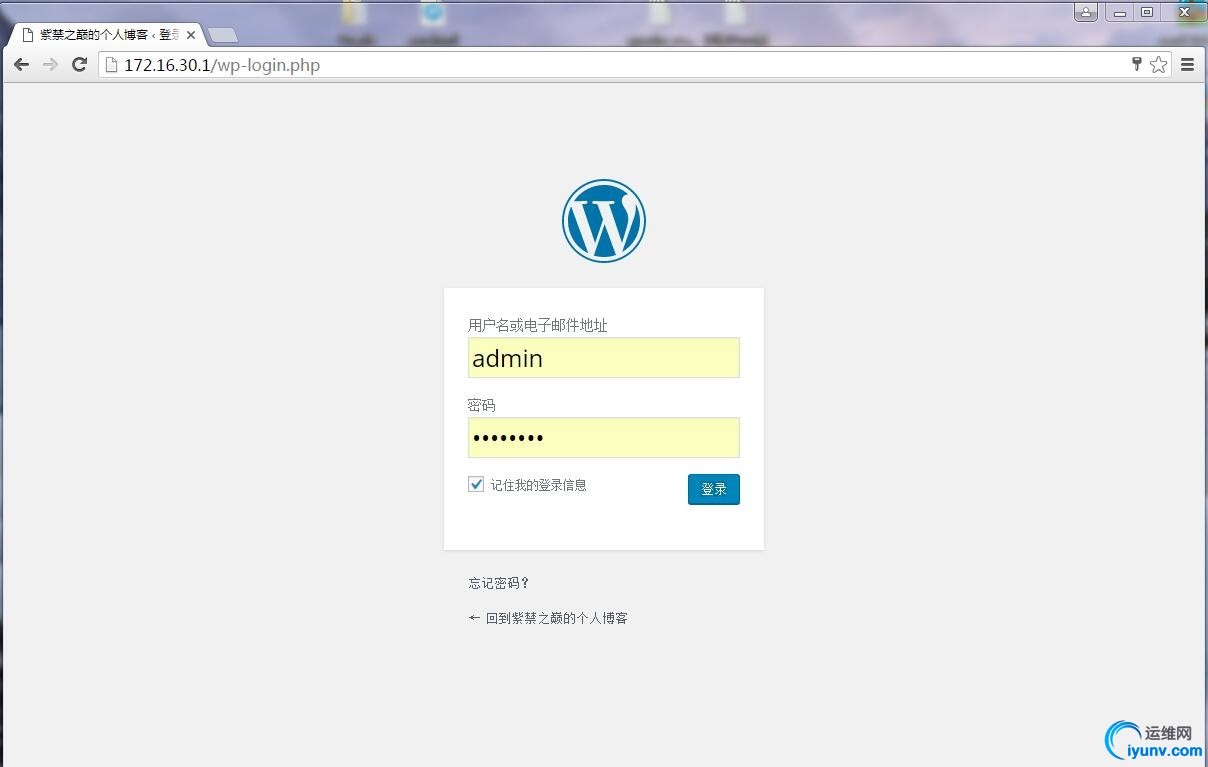
Task: Click the 记住我的登录信息 label text
Action: click(x=538, y=485)
